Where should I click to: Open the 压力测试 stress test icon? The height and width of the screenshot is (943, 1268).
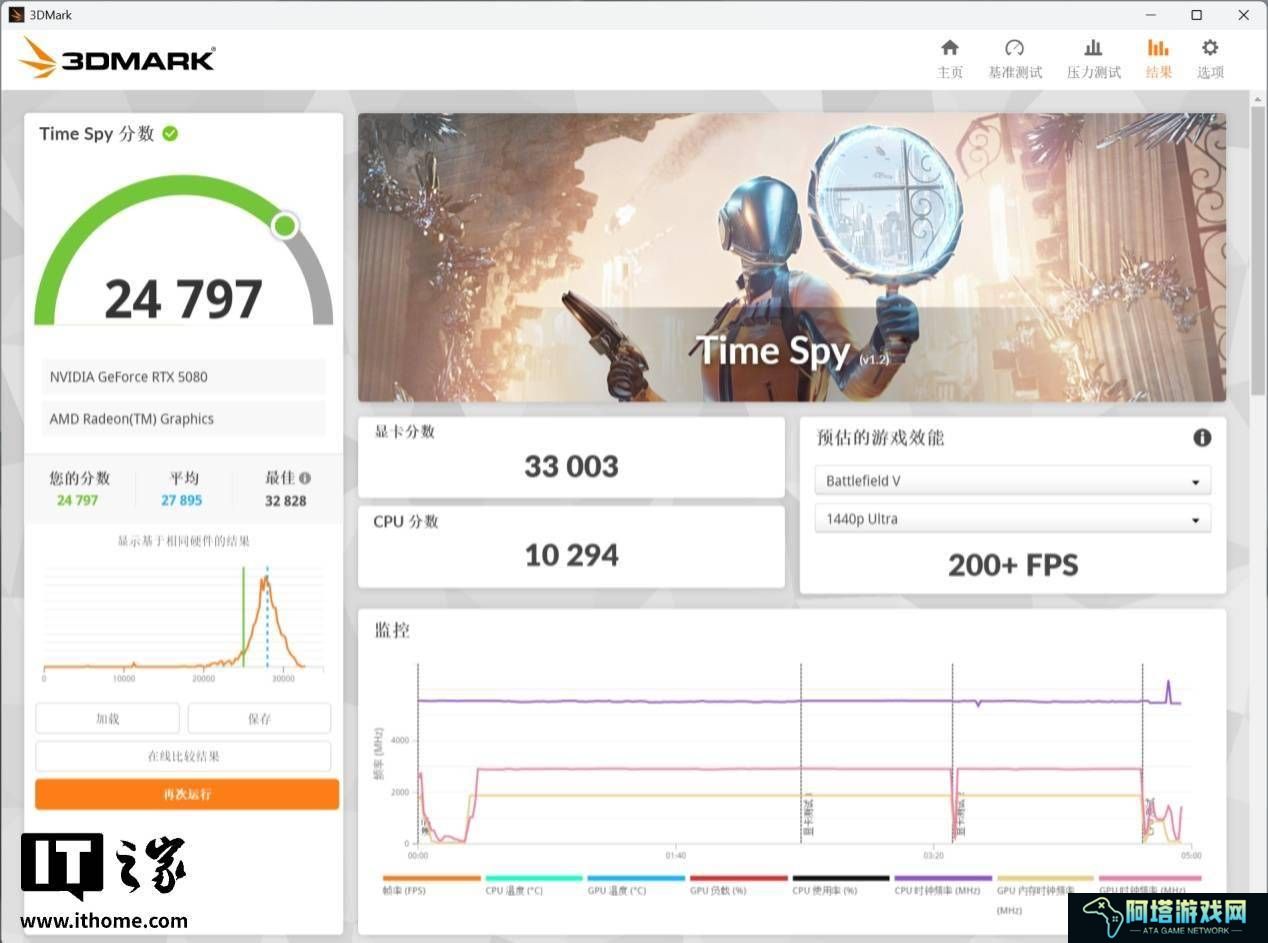click(1093, 48)
